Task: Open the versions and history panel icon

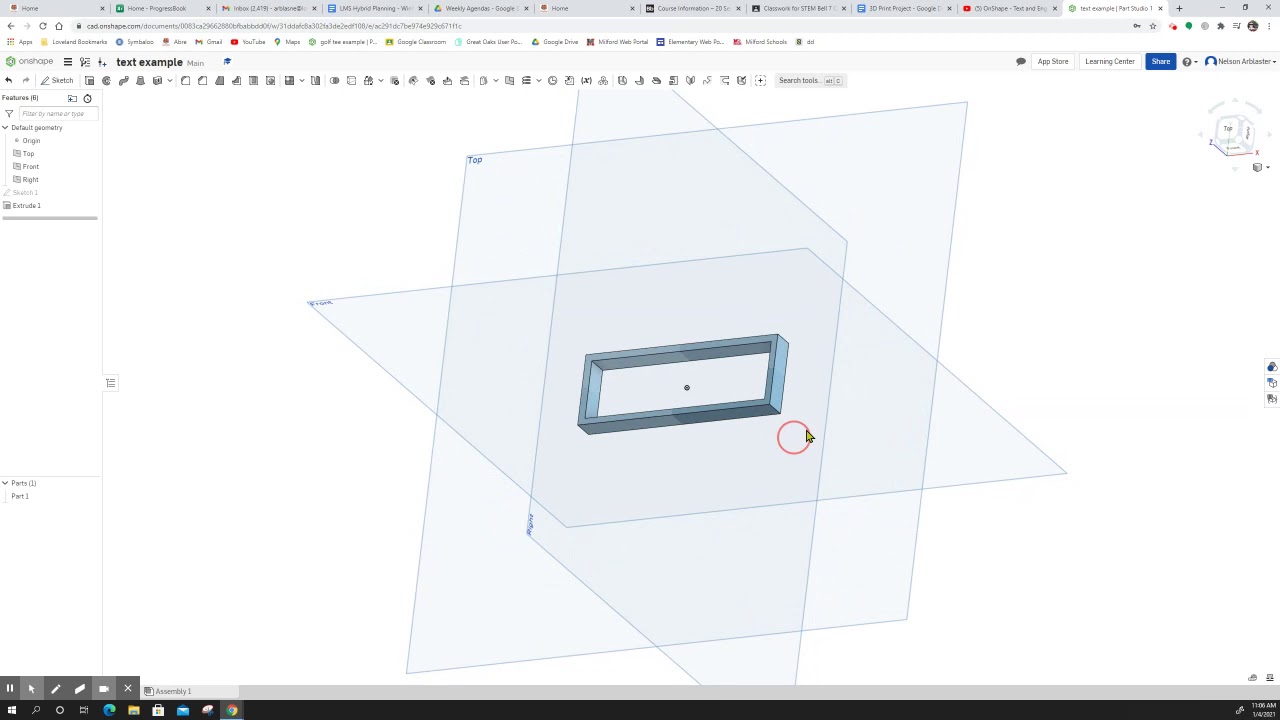Action: tap(85, 62)
